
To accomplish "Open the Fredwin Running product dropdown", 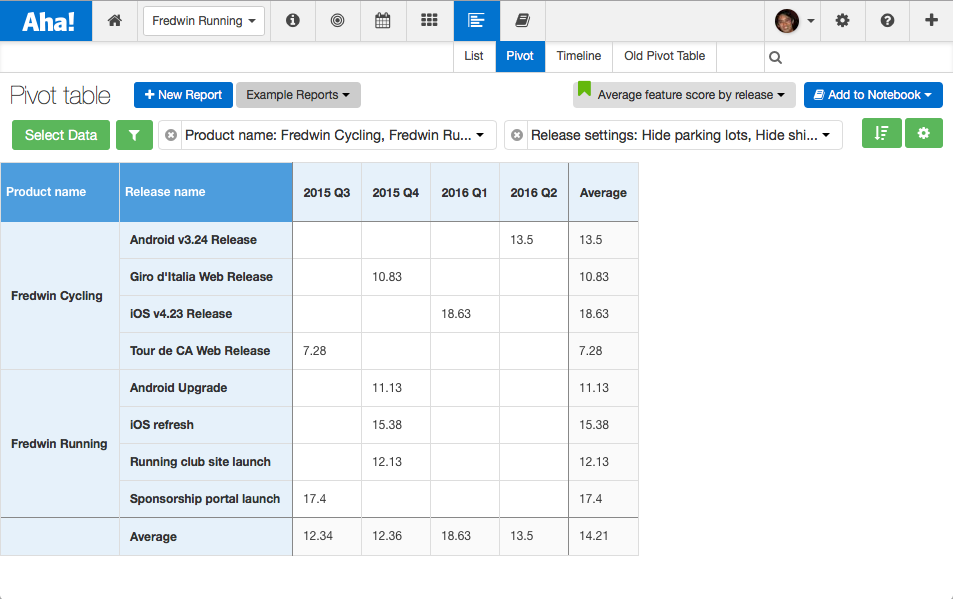I will point(204,21).
